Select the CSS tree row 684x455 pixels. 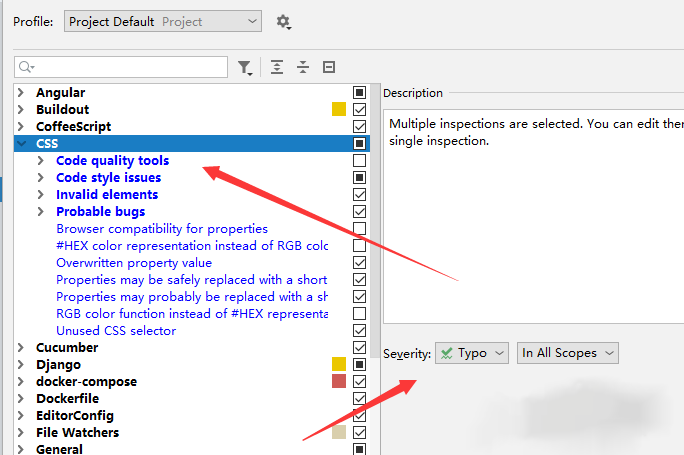click(x=192, y=144)
